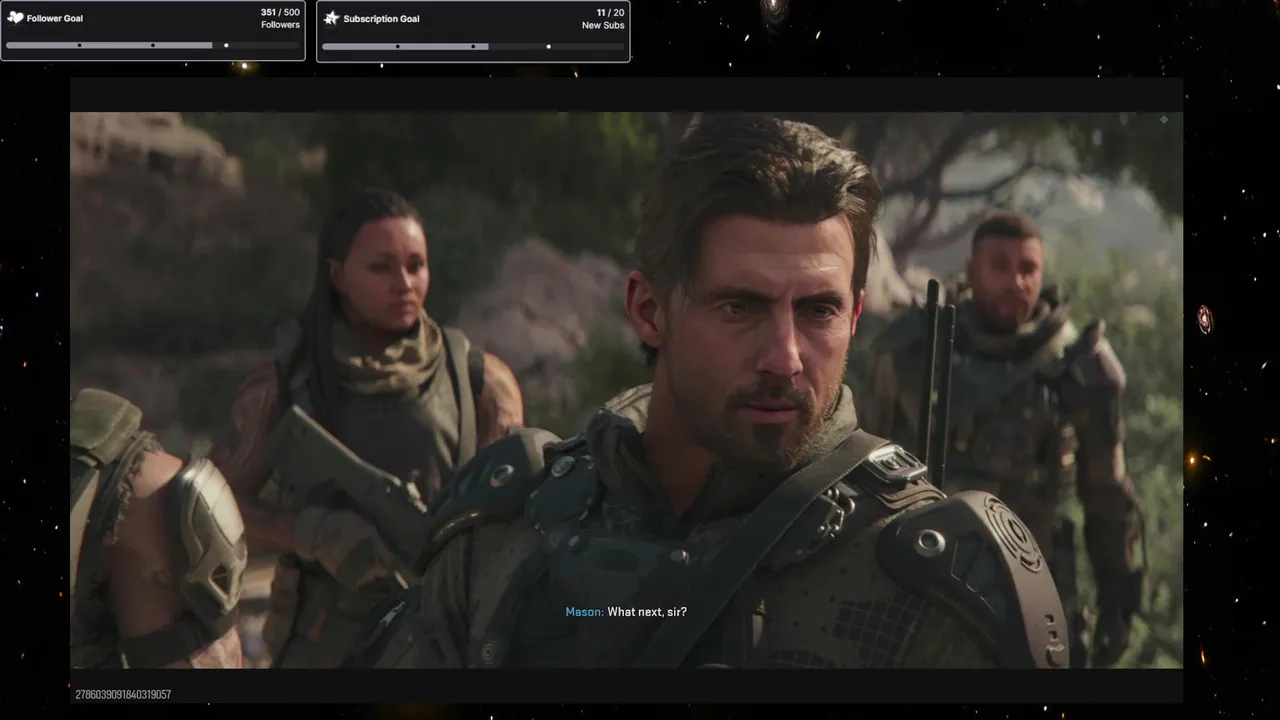Image resolution: width=1280 pixels, height=720 pixels.
Task: Click the Follower Goal heart icon
Action: pos(15,17)
